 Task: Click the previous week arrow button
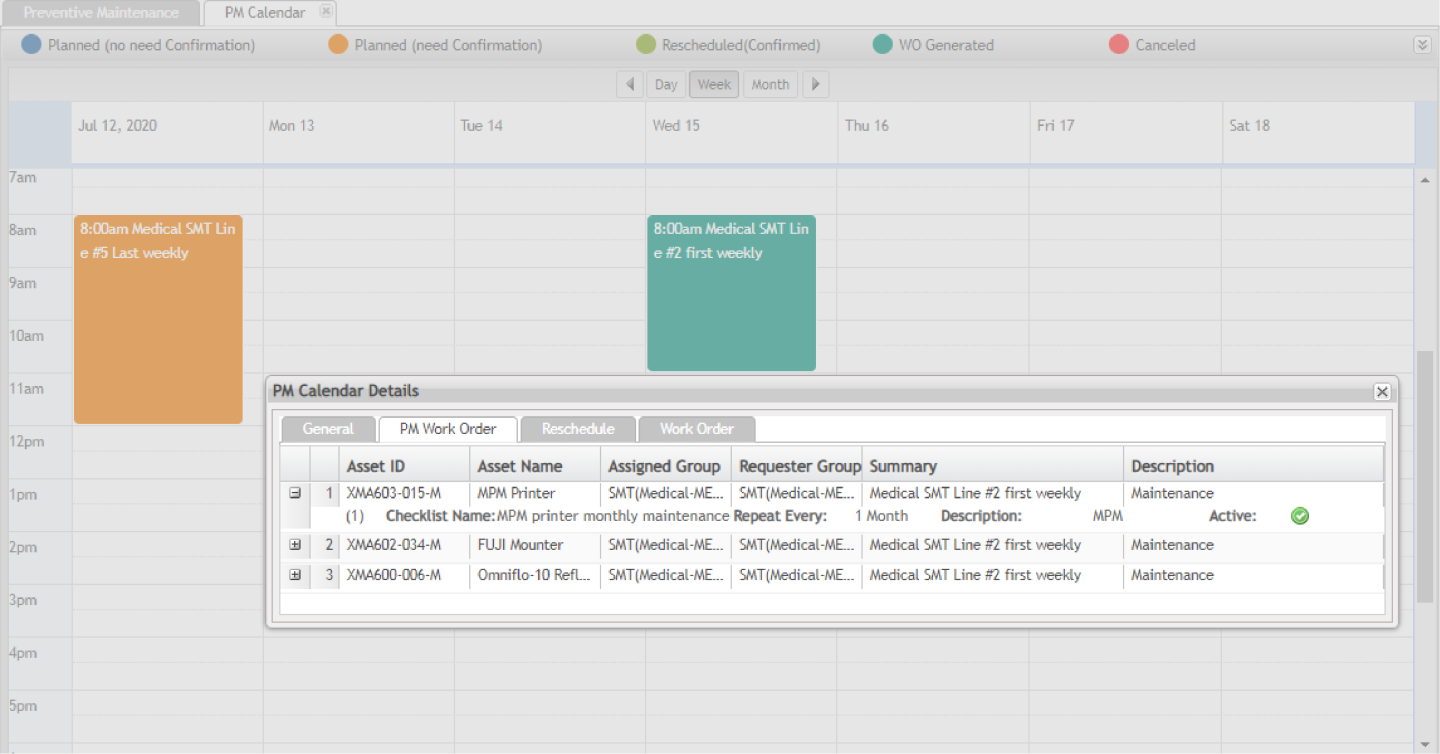point(629,85)
